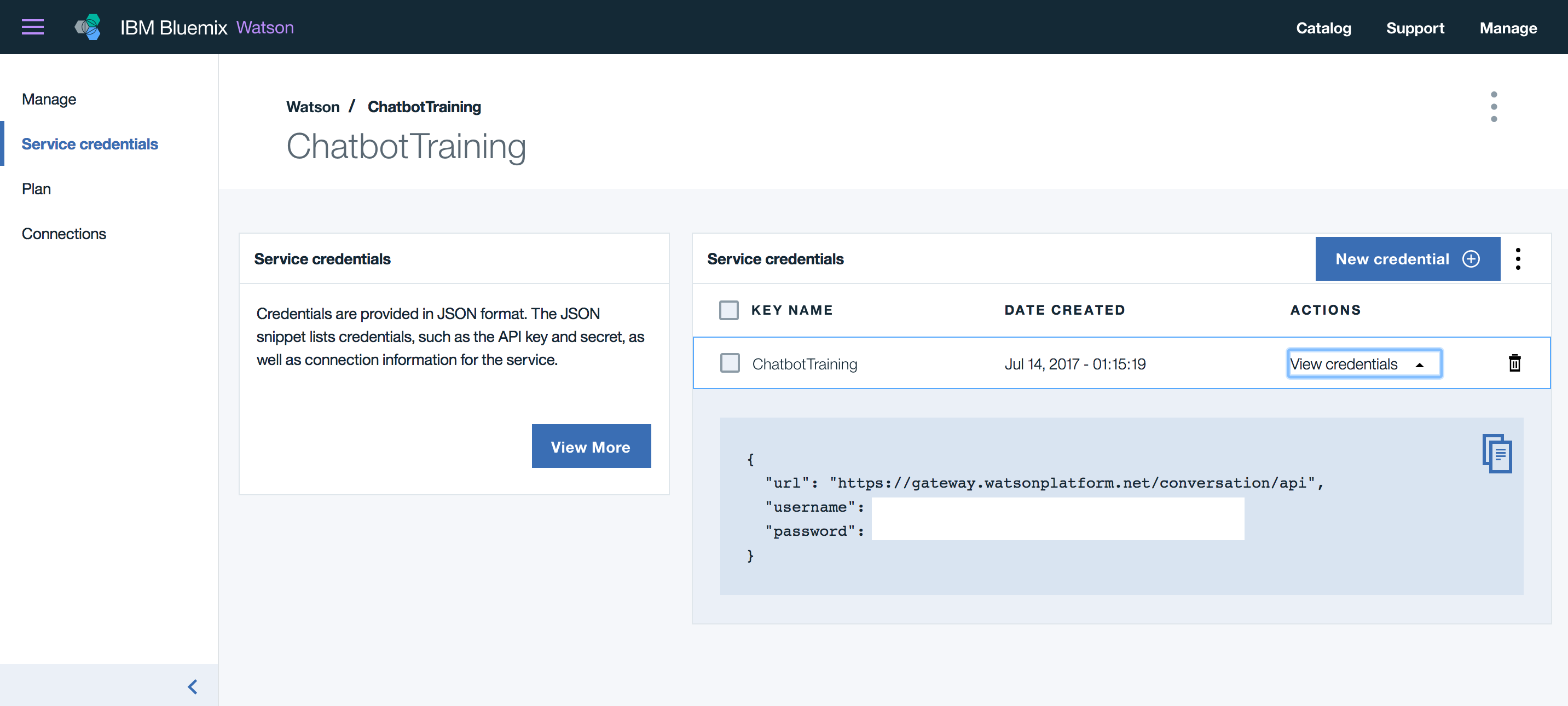Collapse the View credentials dropdown
The width and height of the screenshot is (1568, 706).
[1364, 363]
